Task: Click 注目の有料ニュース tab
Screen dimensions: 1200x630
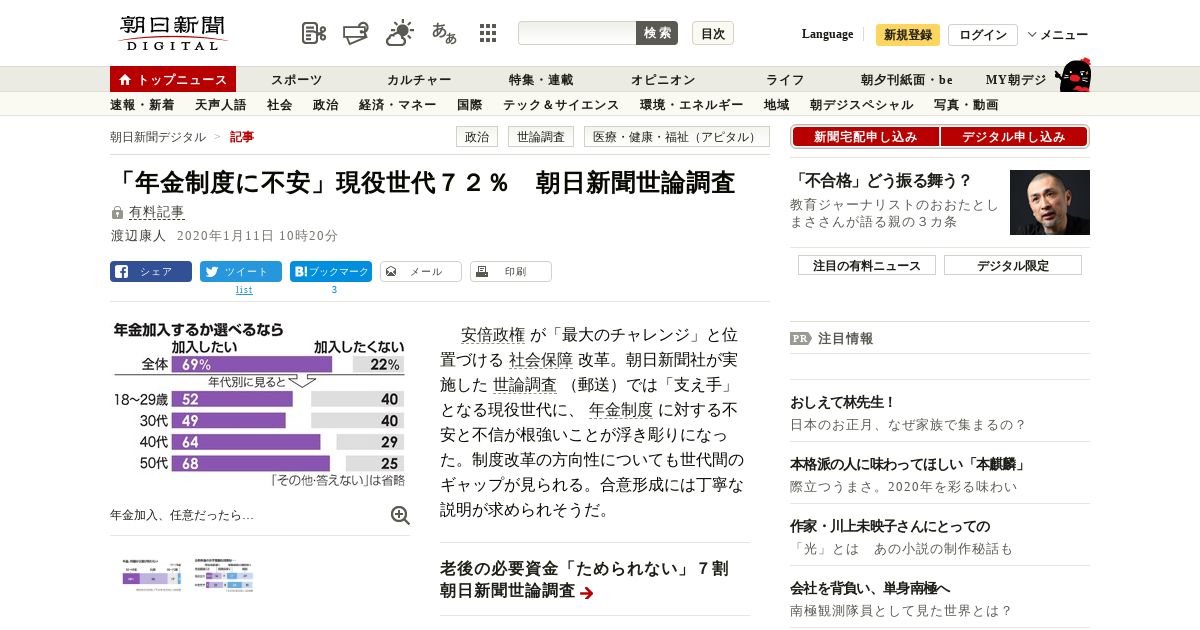Action: click(x=867, y=265)
